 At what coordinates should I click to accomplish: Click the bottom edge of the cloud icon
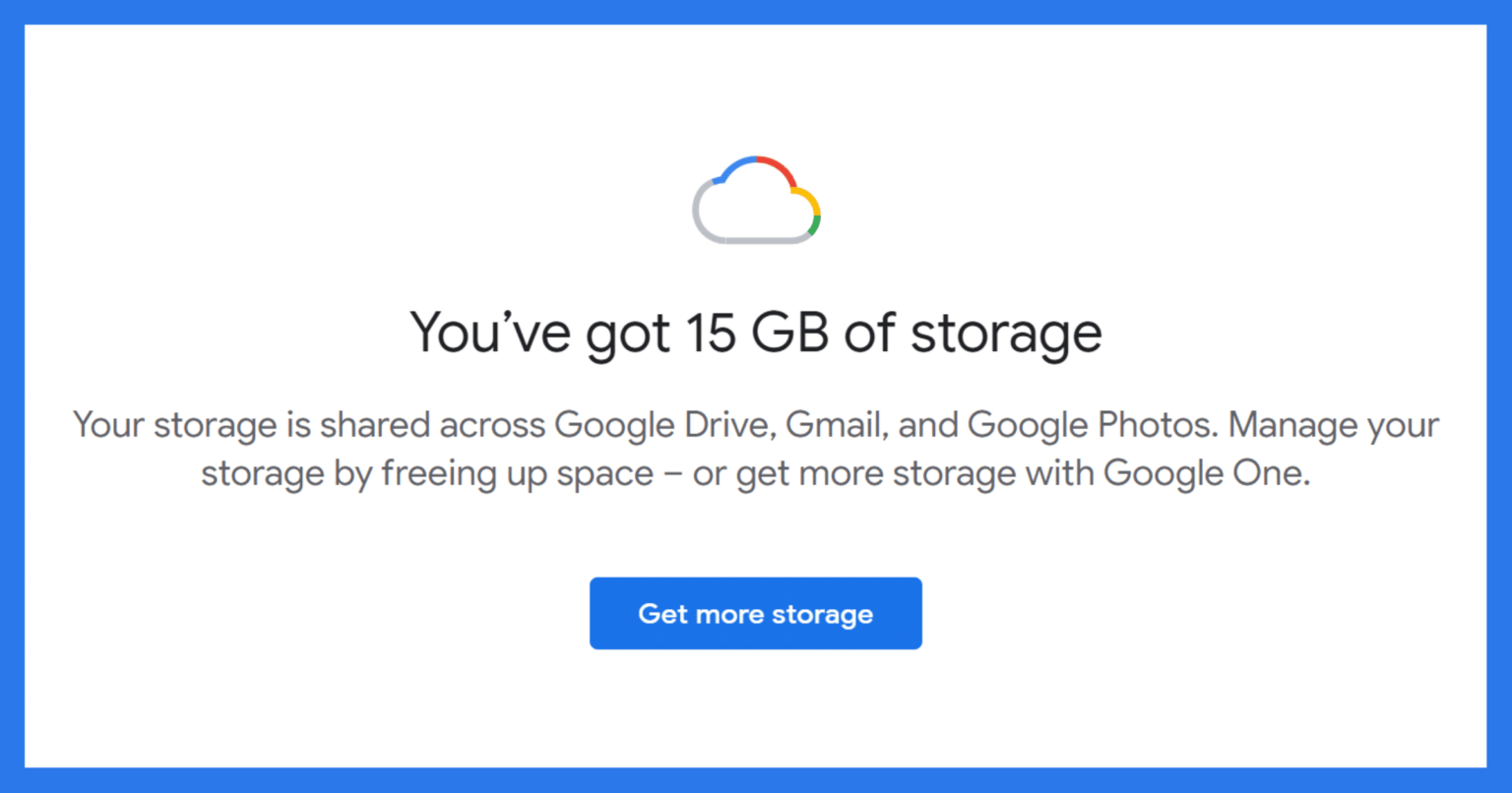pos(760,240)
